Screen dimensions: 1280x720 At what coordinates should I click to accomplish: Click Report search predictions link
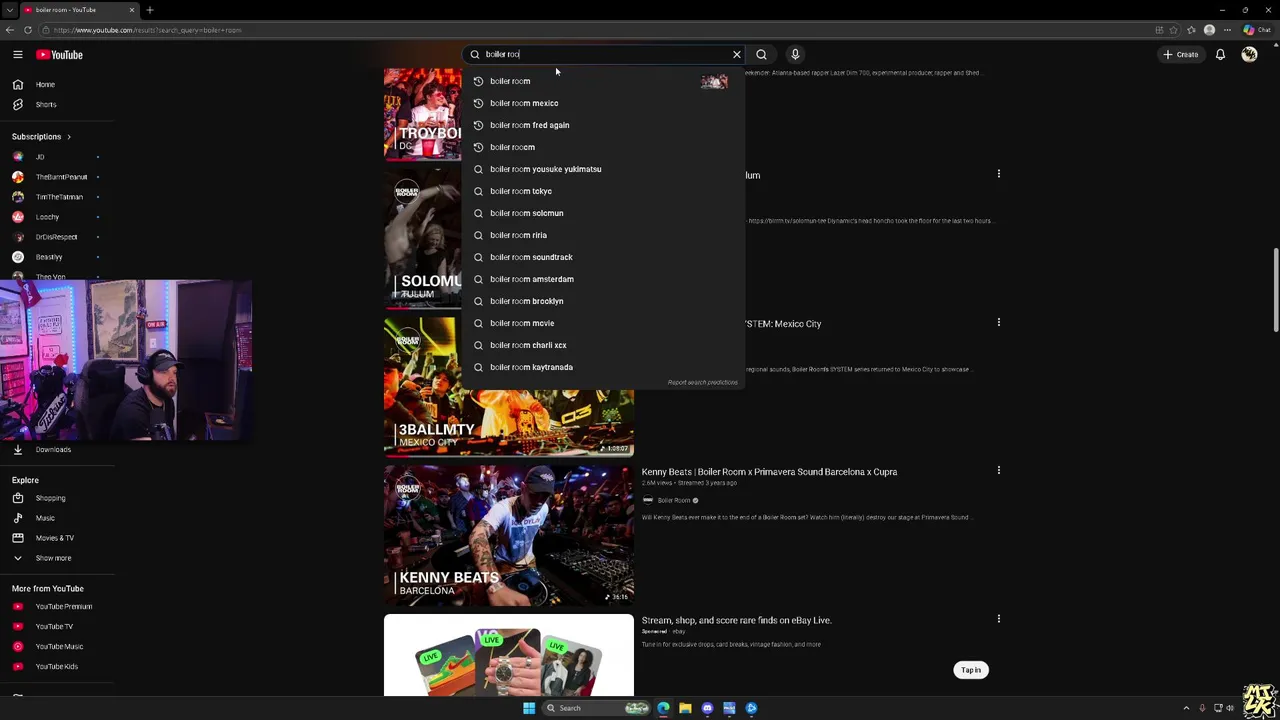[702, 382]
